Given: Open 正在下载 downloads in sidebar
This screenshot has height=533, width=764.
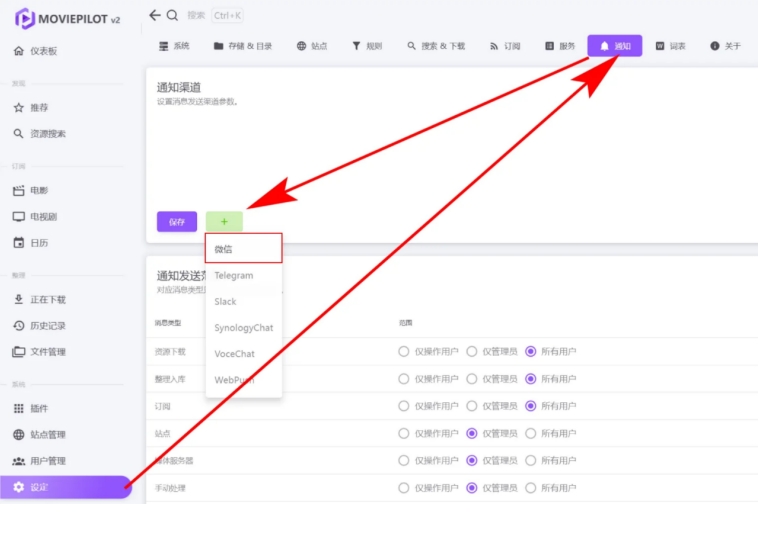Looking at the screenshot, I should 39,299.
